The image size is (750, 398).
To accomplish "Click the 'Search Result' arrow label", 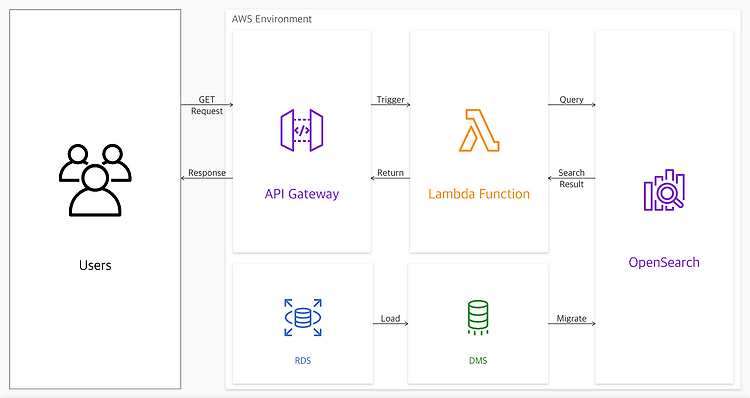I will [572, 178].
